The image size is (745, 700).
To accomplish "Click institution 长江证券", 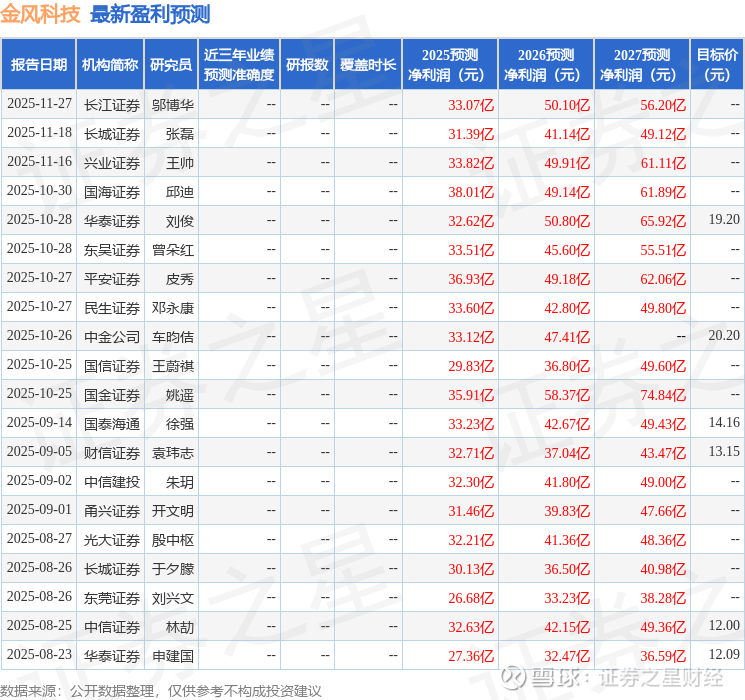I will [112, 105].
